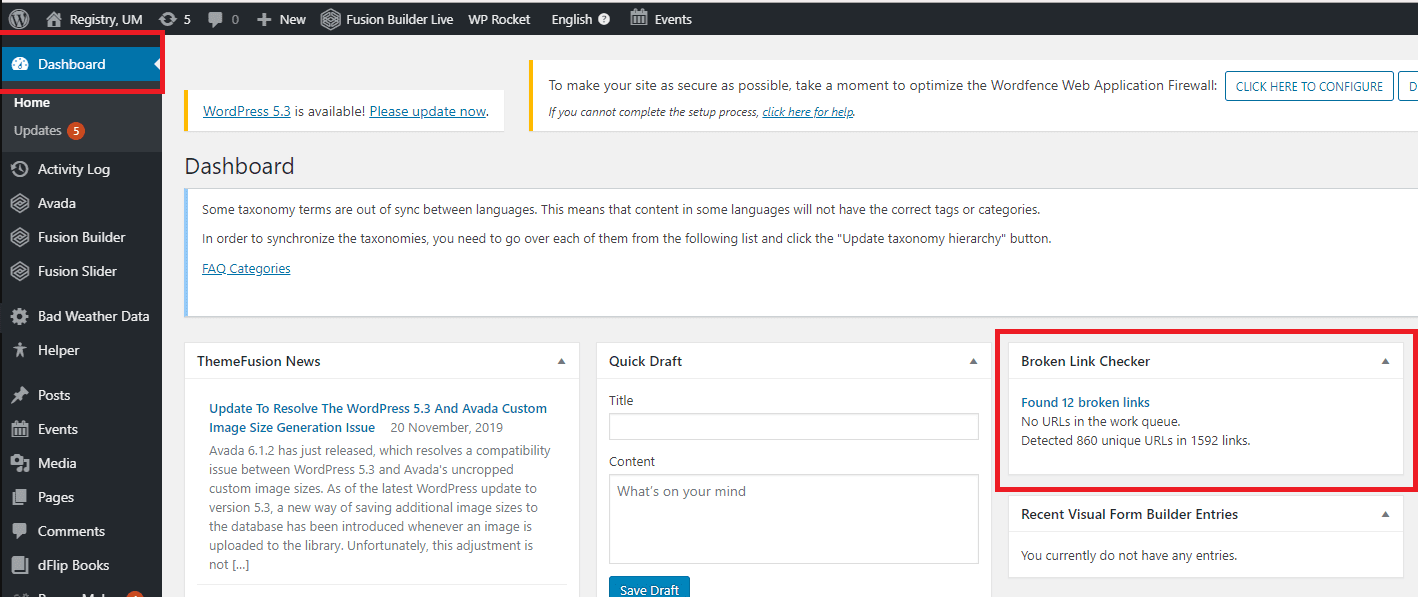
Task: Click Found 12 broken links
Action: point(1085,403)
